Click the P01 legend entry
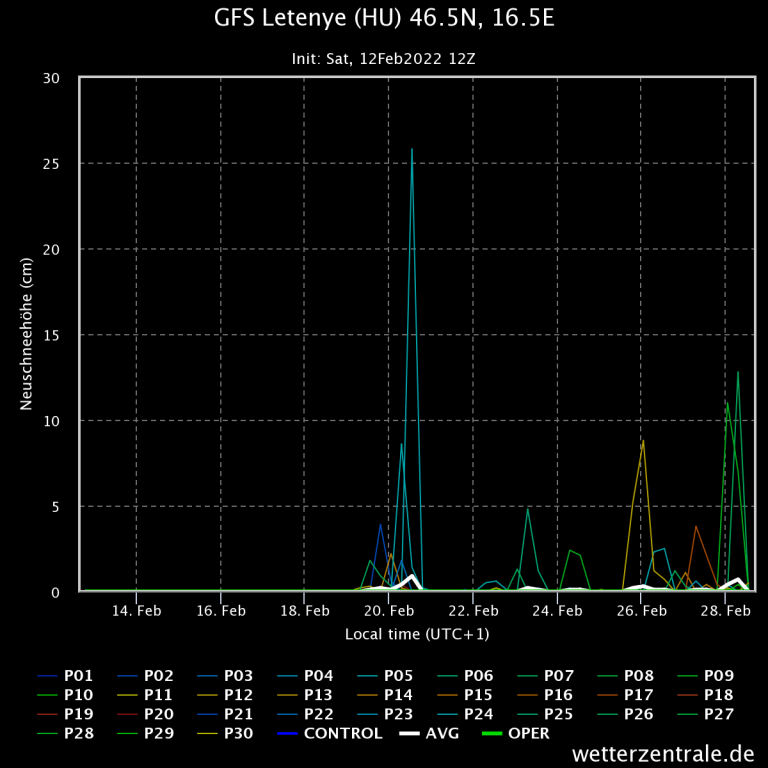This screenshot has width=768, height=768. pos(80,675)
